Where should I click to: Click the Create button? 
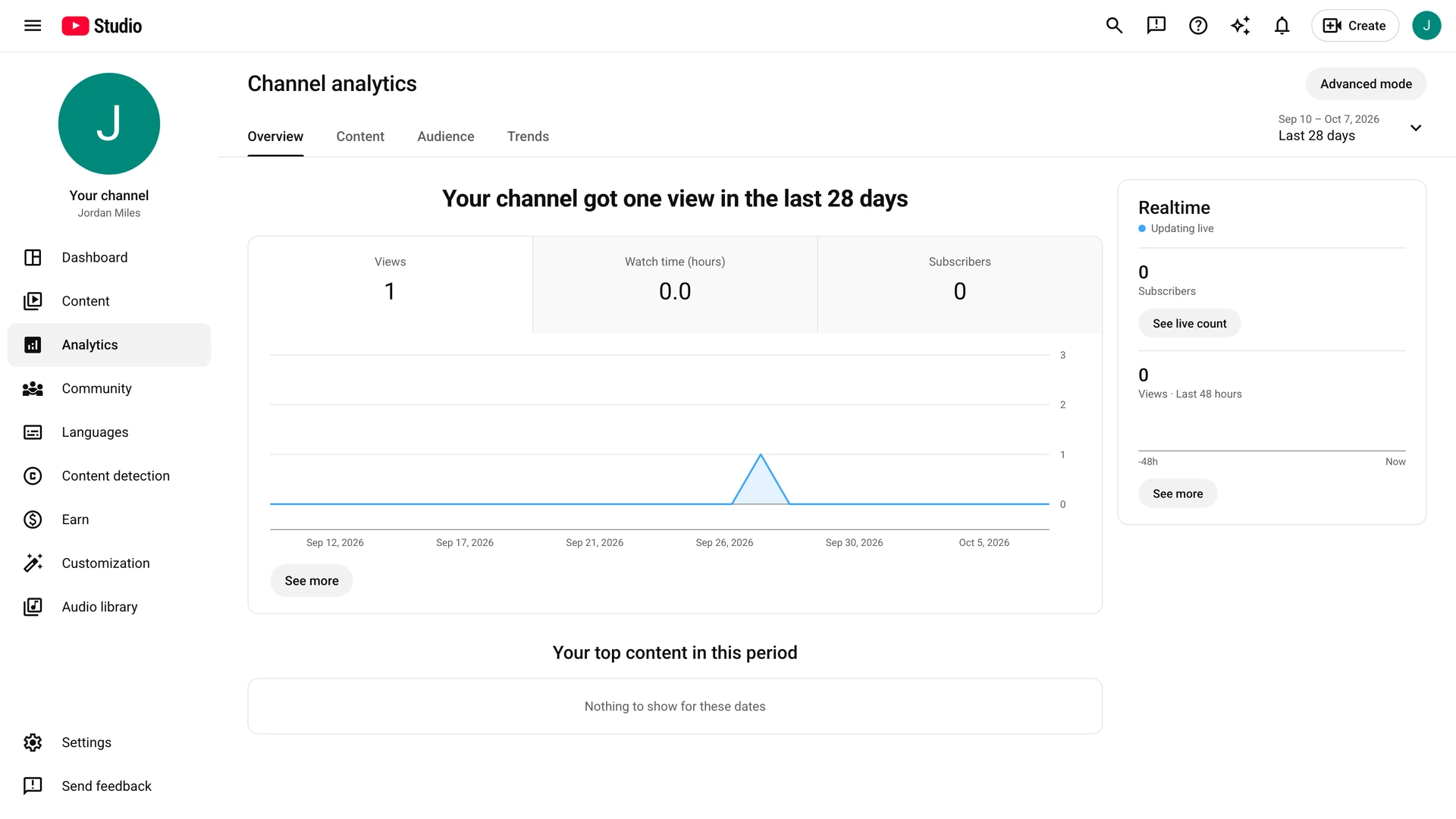pyautogui.click(x=1354, y=26)
